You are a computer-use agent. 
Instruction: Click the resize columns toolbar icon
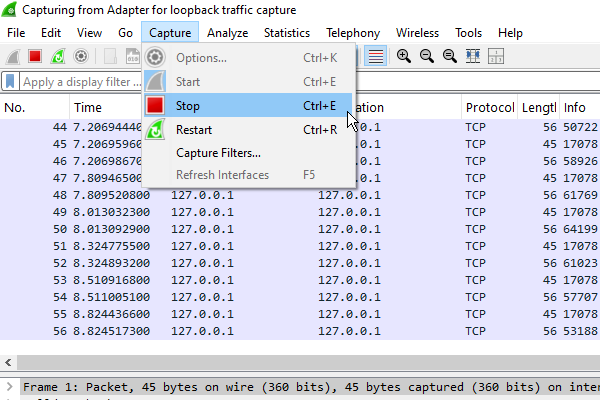(x=473, y=56)
